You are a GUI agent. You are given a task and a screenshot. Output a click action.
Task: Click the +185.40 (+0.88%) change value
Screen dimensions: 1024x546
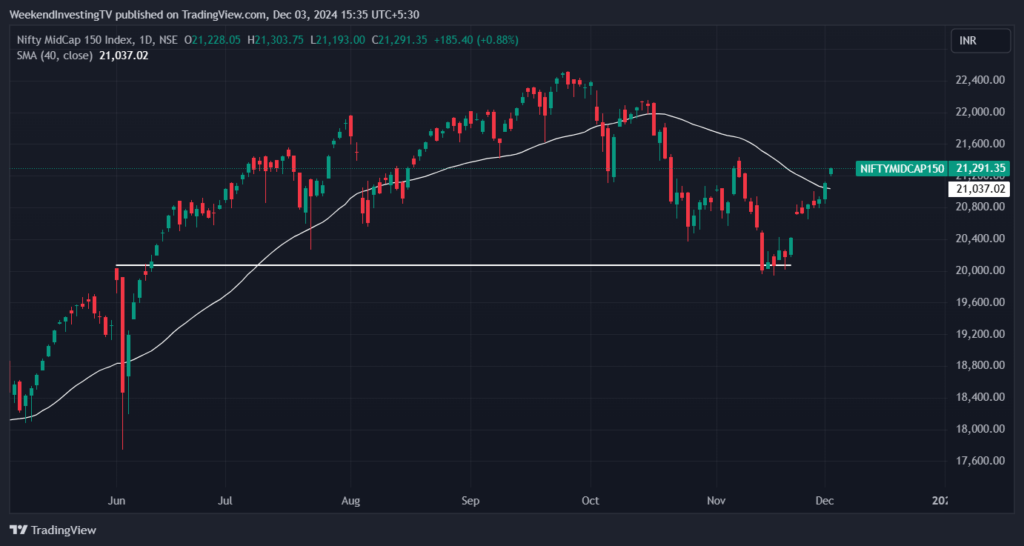click(475, 40)
